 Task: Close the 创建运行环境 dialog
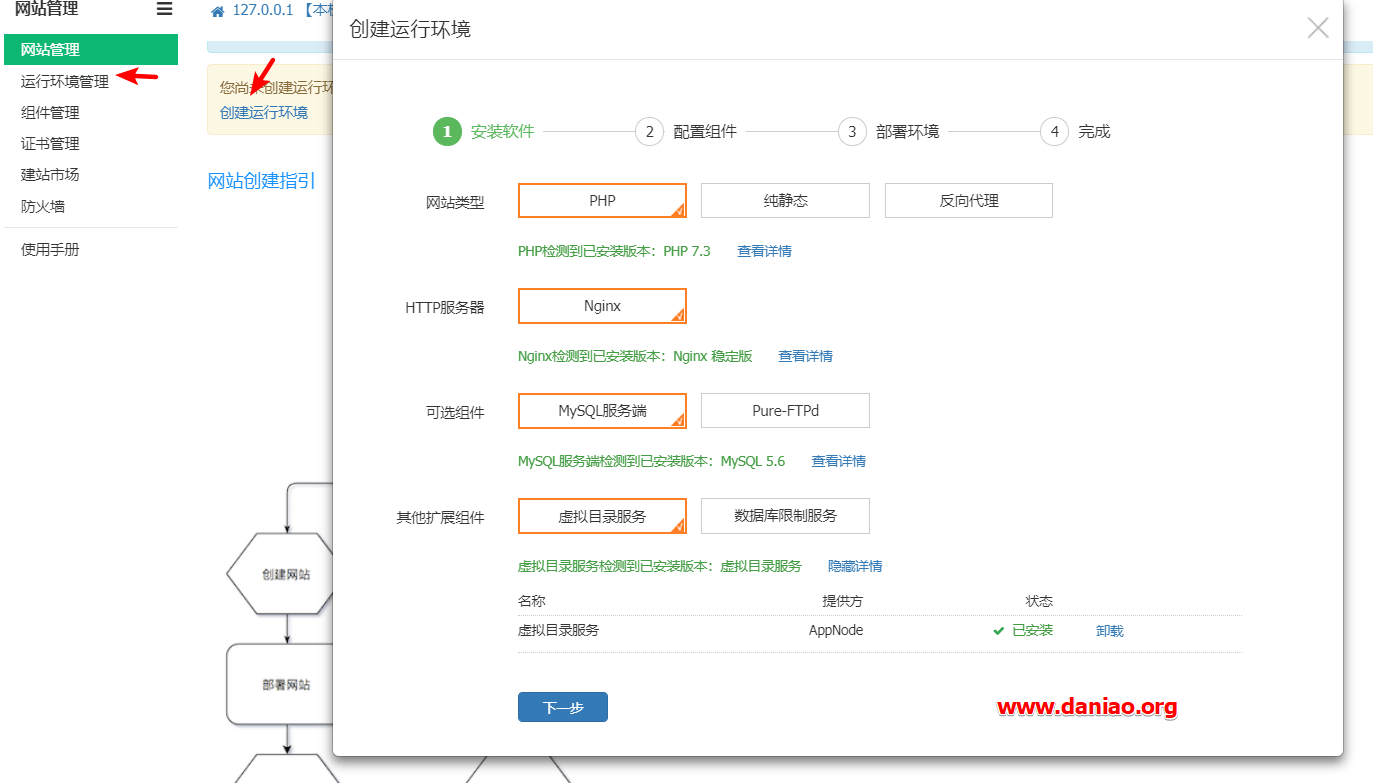[x=1318, y=28]
